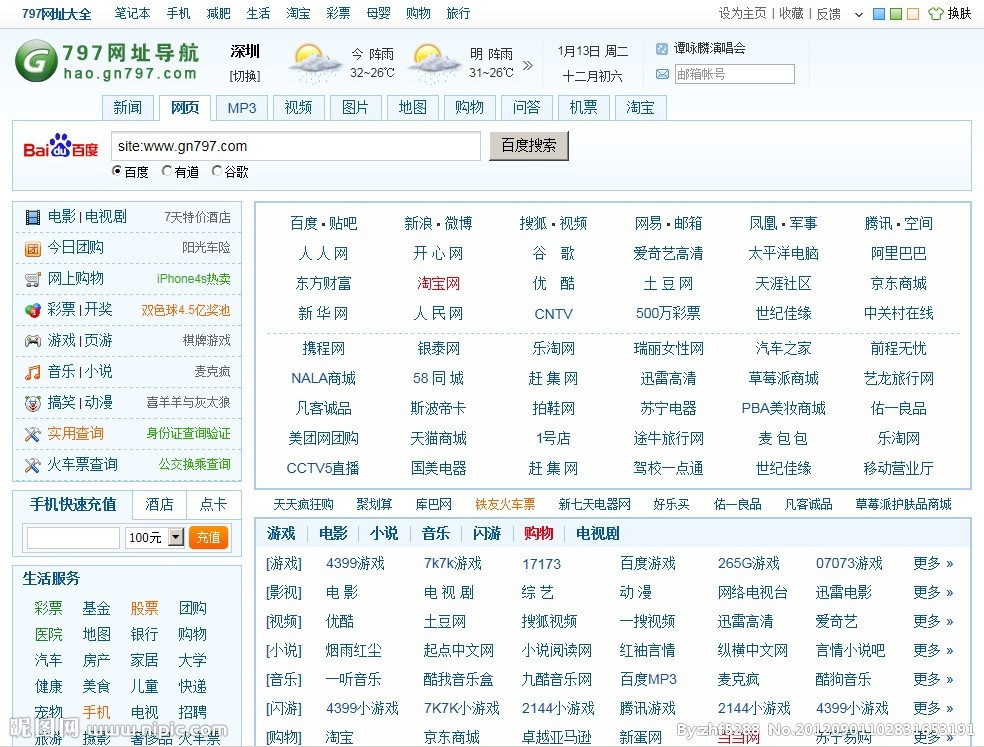Click tomorrow's weather cloud icon
The width and height of the screenshot is (984, 747).
tap(434, 62)
